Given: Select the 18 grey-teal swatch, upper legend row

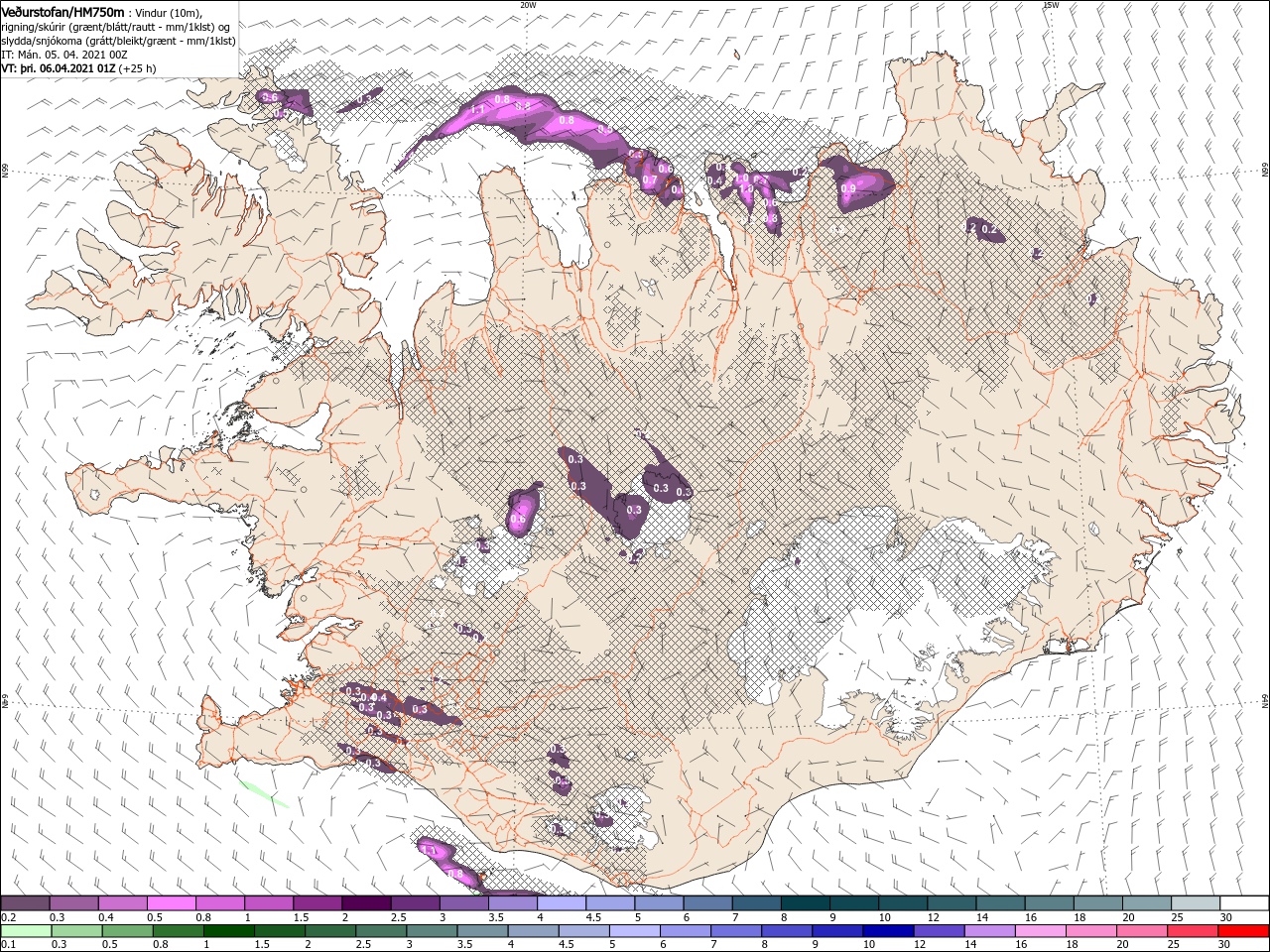Looking at the screenshot, I should pyautogui.click(x=1096, y=903).
